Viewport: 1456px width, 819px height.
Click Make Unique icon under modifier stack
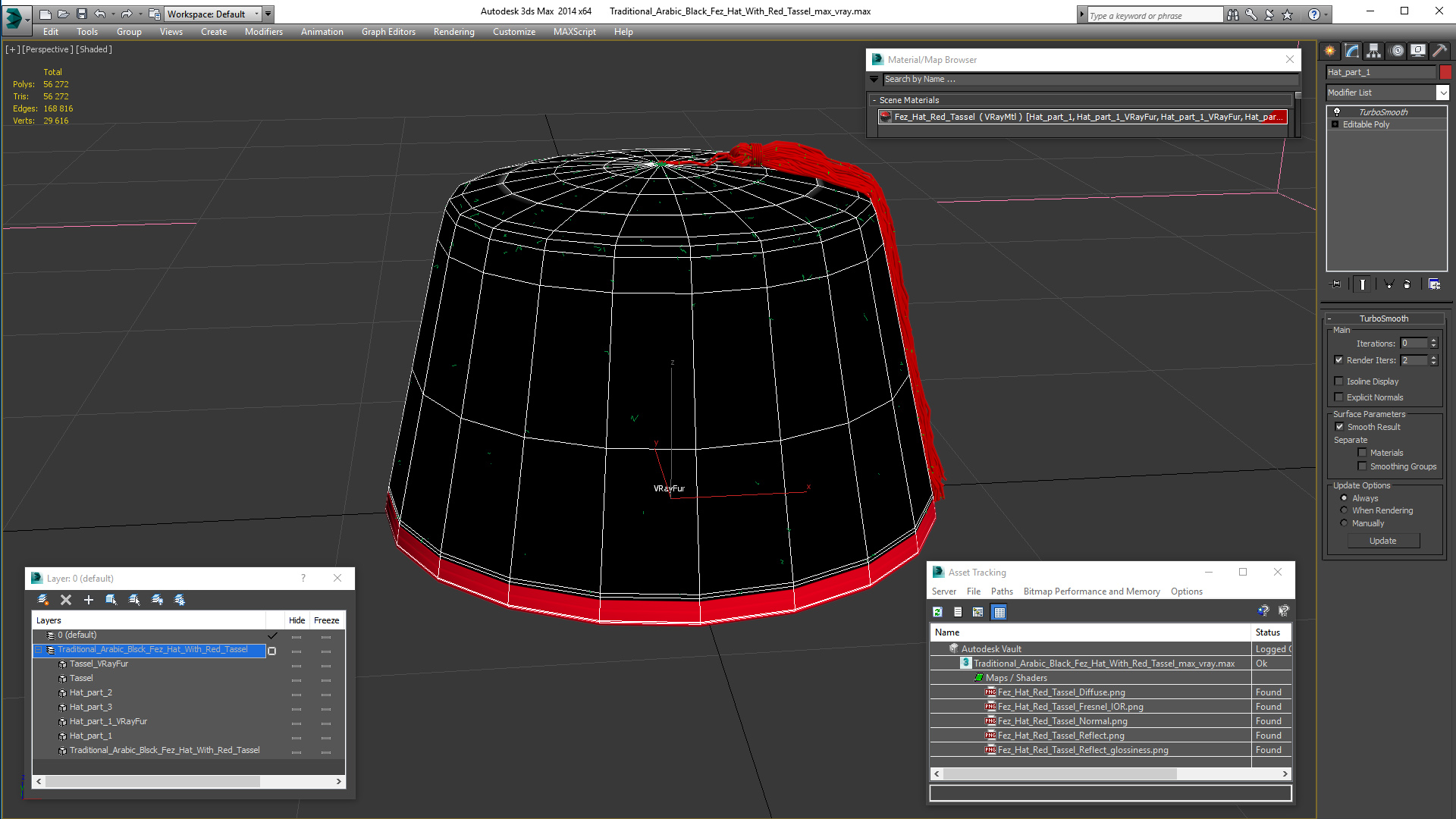click(x=1389, y=284)
